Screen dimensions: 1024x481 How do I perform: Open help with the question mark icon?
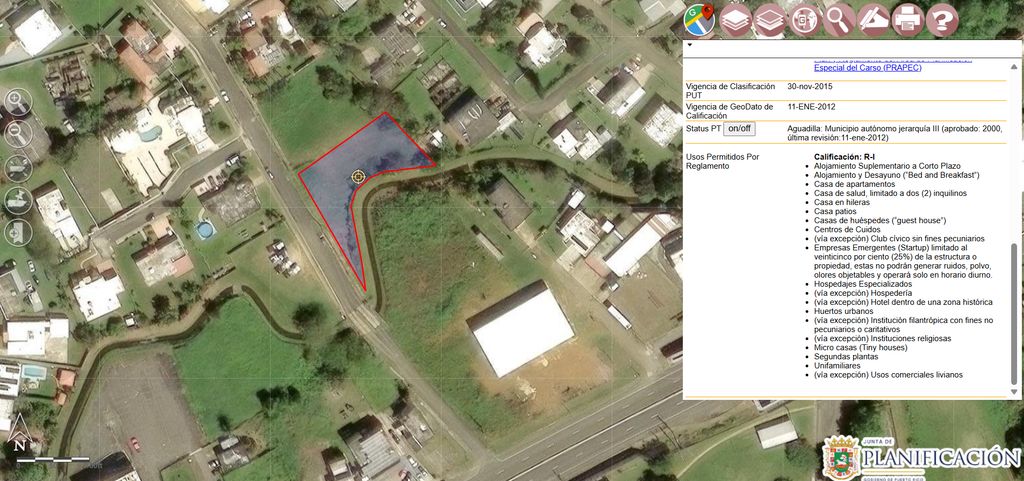pyautogui.click(x=941, y=18)
